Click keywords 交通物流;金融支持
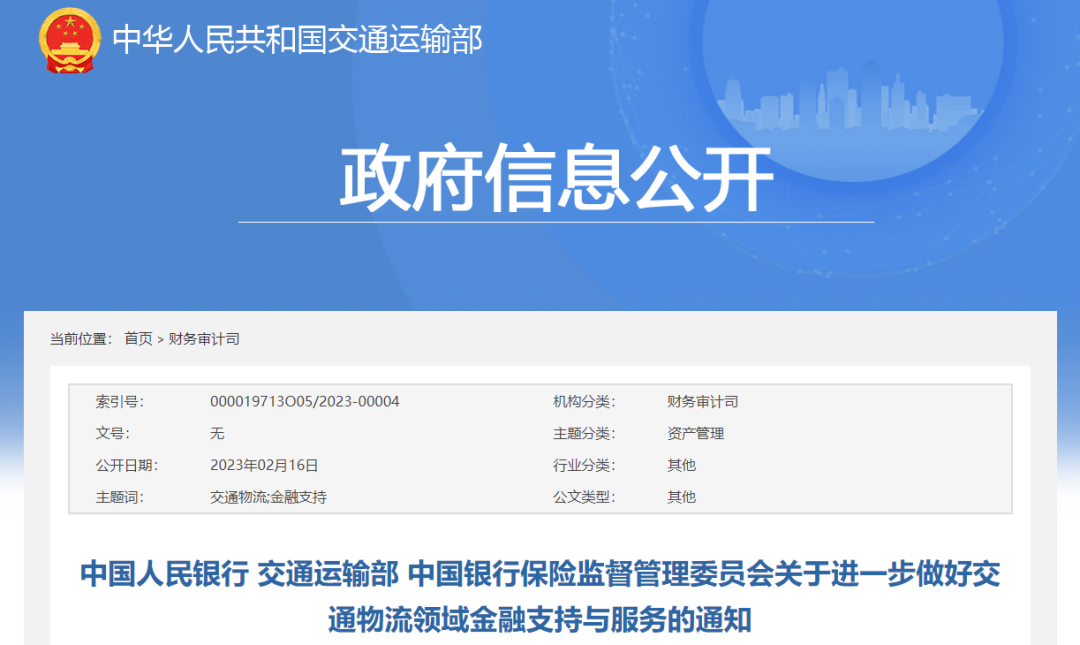The image size is (1080, 645). pos(268,497)
